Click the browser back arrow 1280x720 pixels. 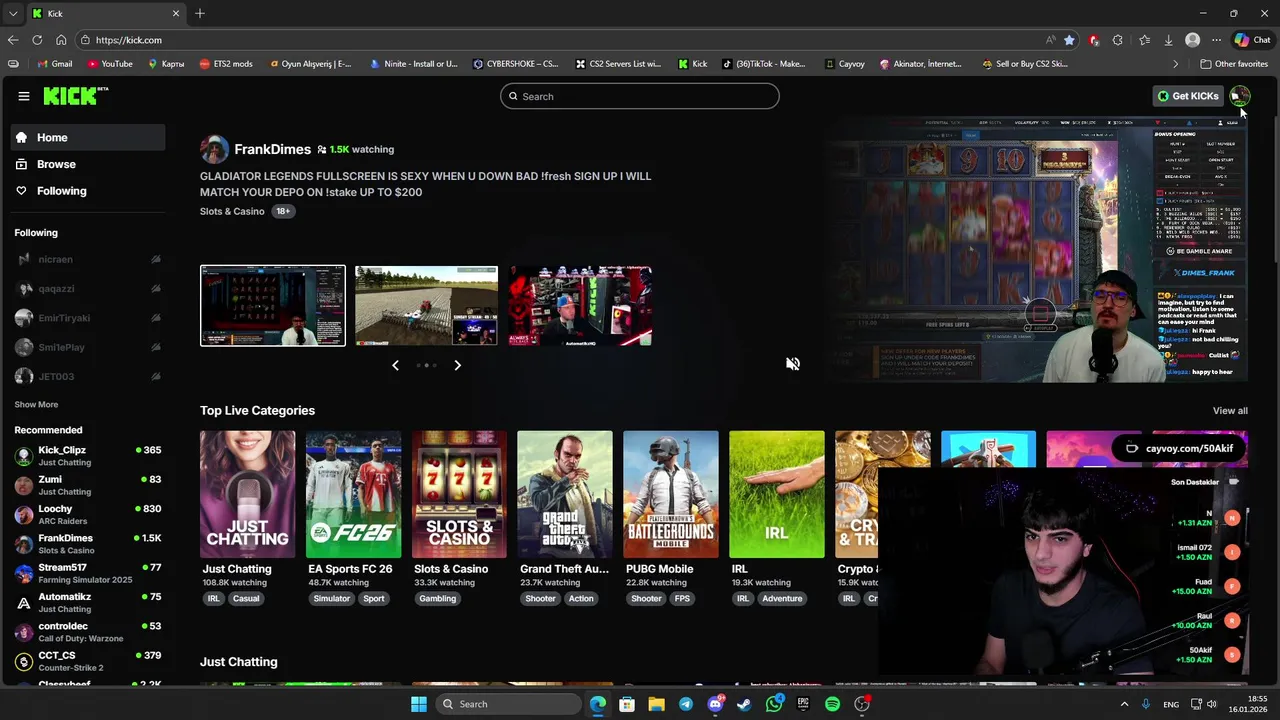(x=13, y=40)
